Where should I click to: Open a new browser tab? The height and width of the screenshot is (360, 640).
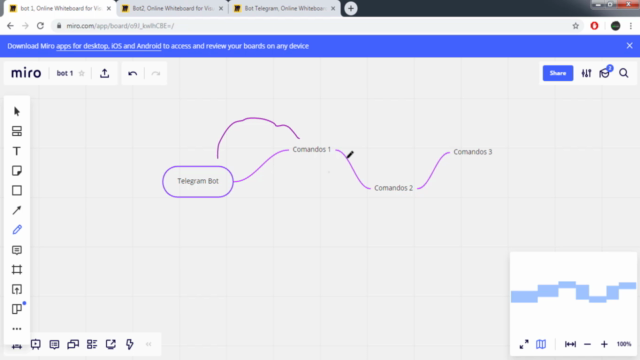351,8
